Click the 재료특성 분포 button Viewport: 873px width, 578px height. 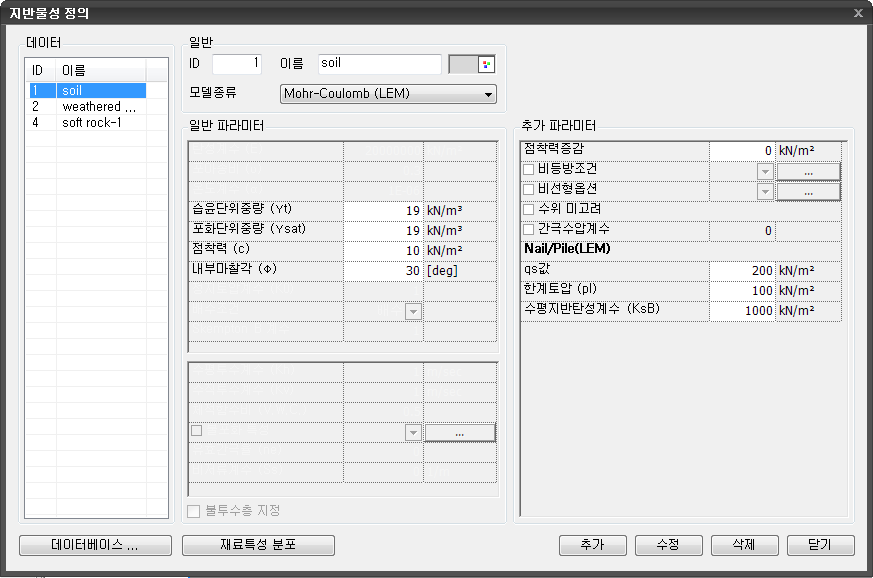pos(258,545)
